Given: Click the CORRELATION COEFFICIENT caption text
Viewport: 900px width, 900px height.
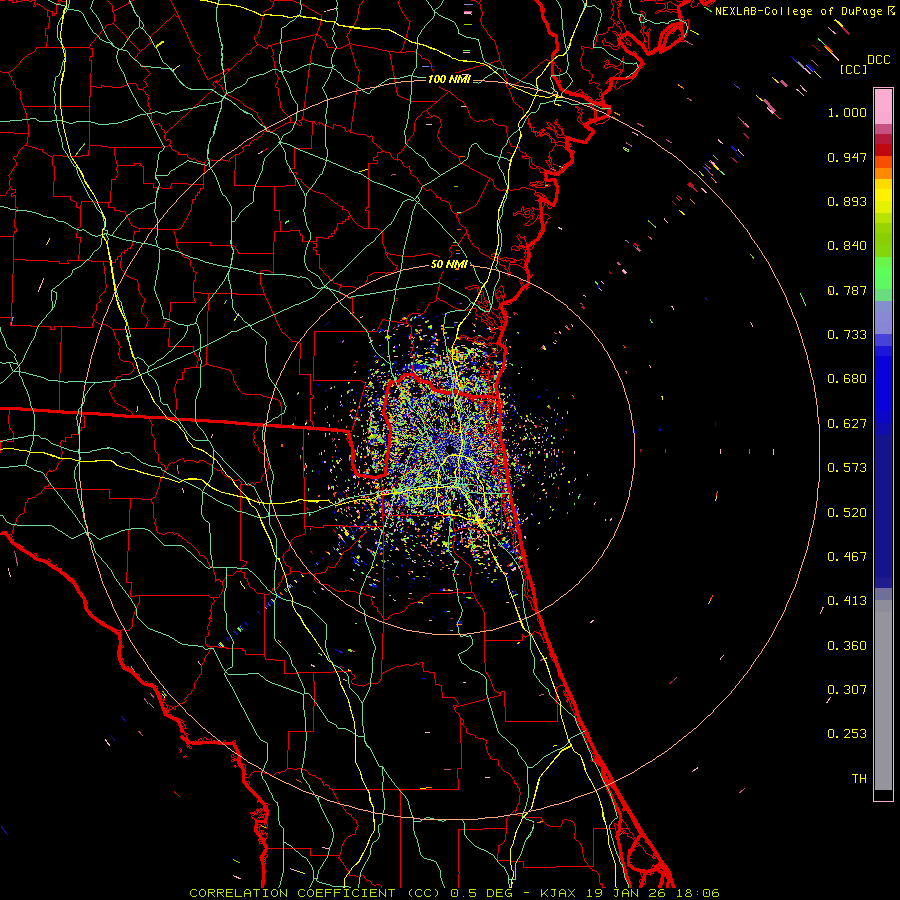Looking at the screenshot, I should point(292,893).
